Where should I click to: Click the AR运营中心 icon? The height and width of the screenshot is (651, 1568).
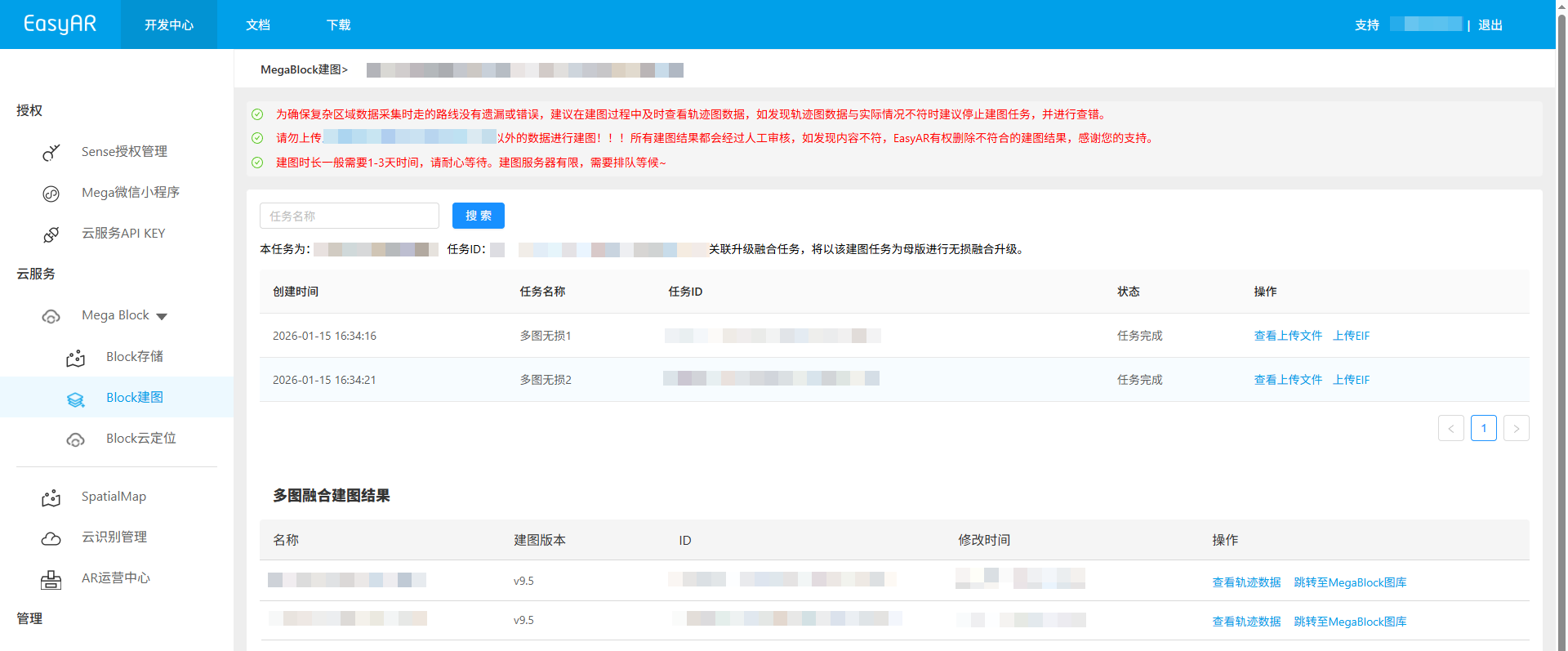pos(51,579)
